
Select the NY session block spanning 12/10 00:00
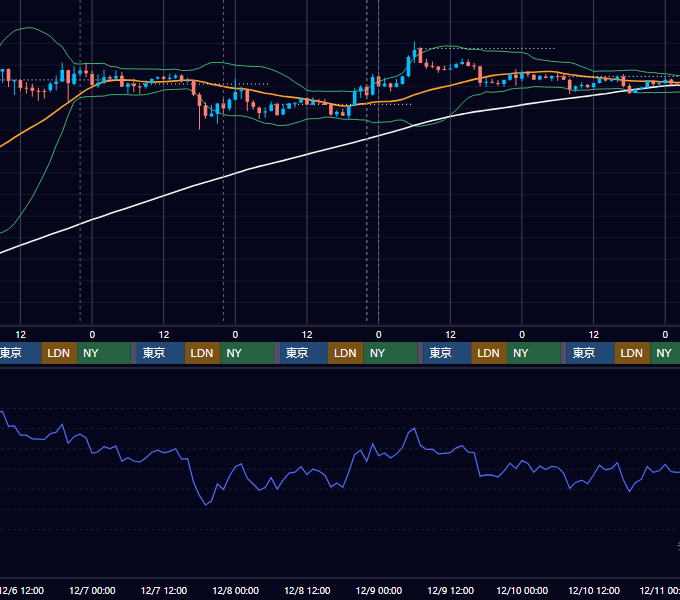pyautogui.click(x=534, y=353)
